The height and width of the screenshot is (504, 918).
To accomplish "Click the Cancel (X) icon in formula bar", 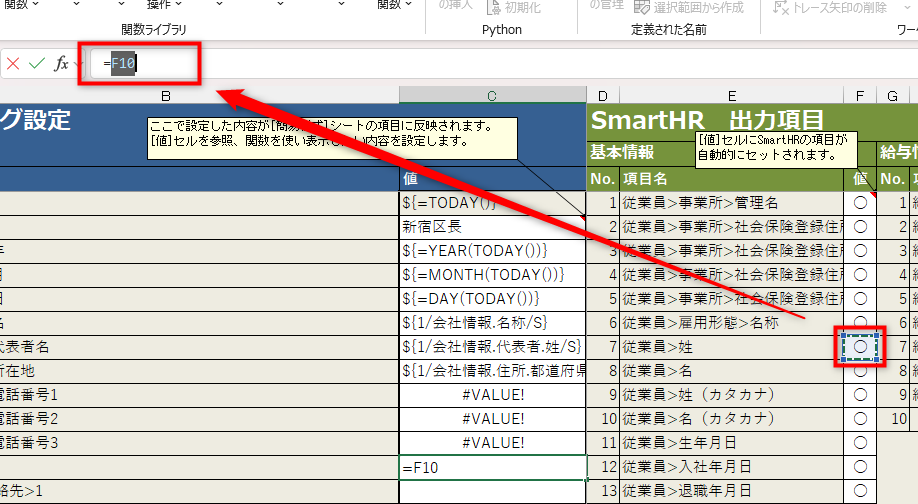I will [13, 64].
